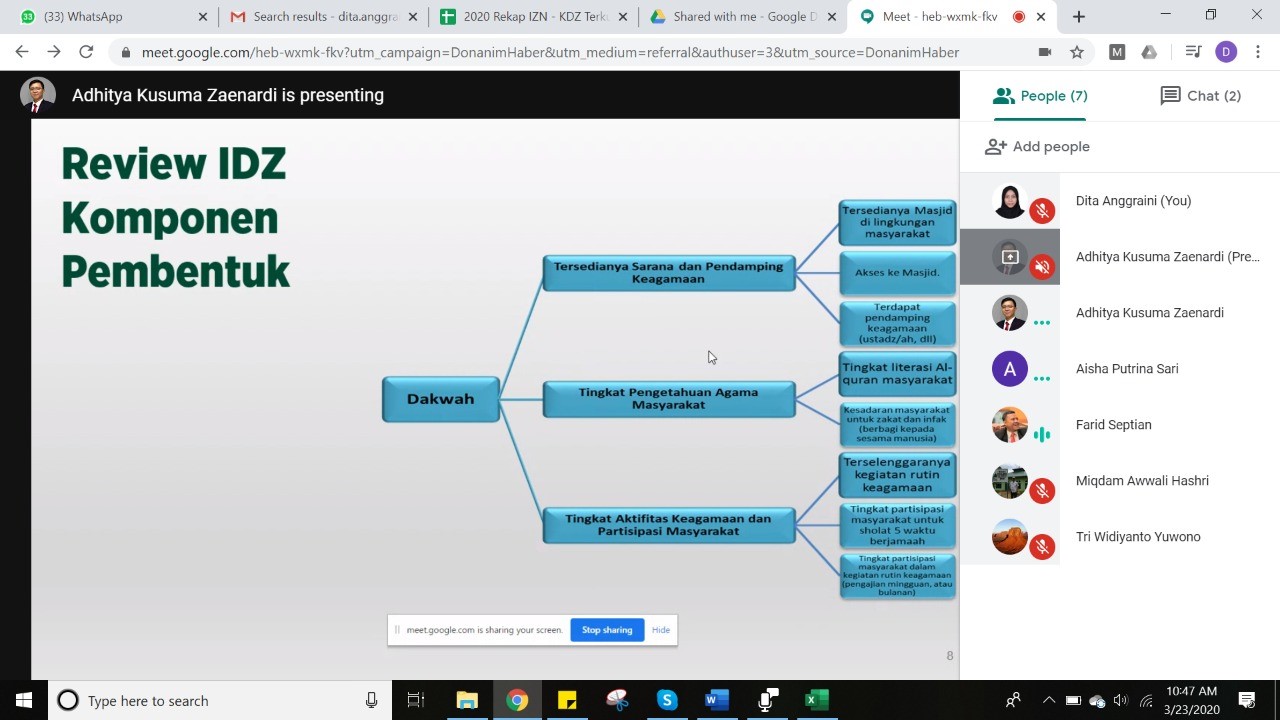Bookmark this page with the star icon
1280x720 pixels.
point(1077,52)
